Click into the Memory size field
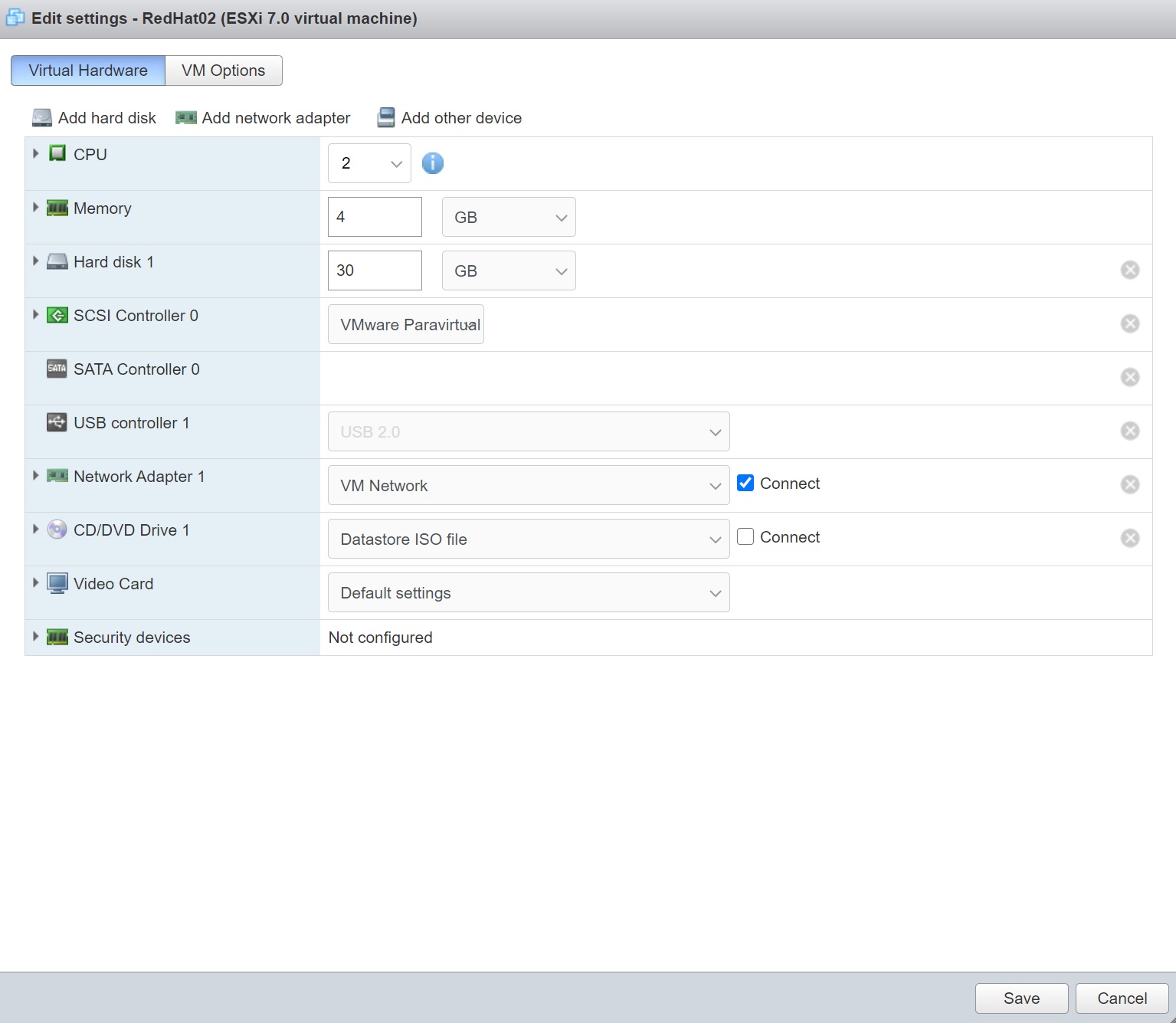The width and height of the screenshot is (1176, 1023). 374,218
